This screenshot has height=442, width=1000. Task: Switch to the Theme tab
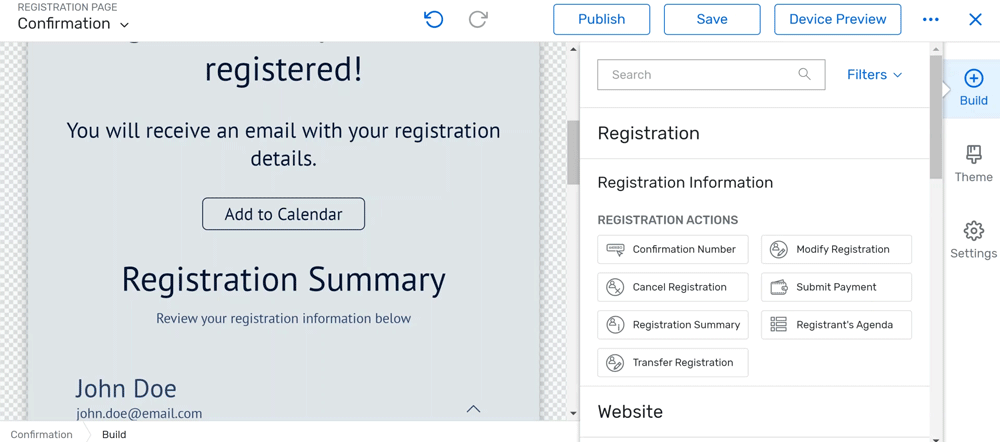pyautogui.click(x=973, y=164)
